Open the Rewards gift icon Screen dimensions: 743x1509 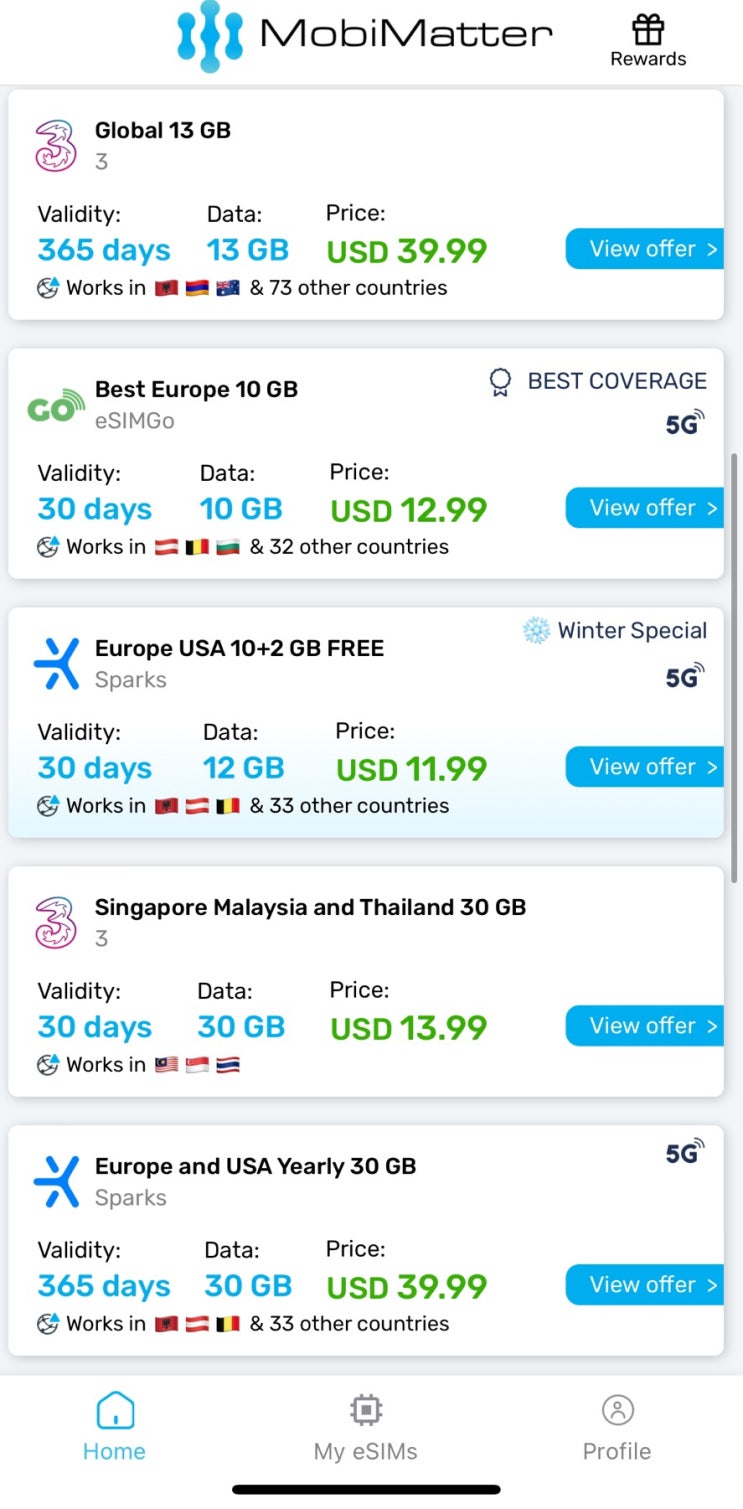(x=648, y=31)
